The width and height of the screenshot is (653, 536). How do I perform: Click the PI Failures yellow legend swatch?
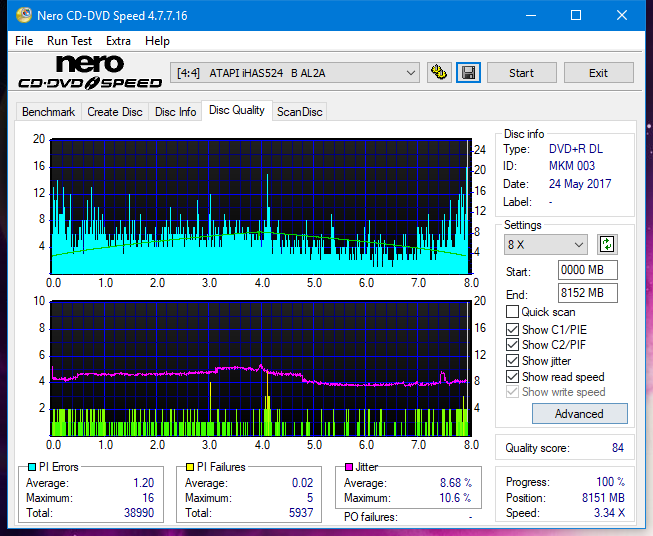[x=190, y=467]
